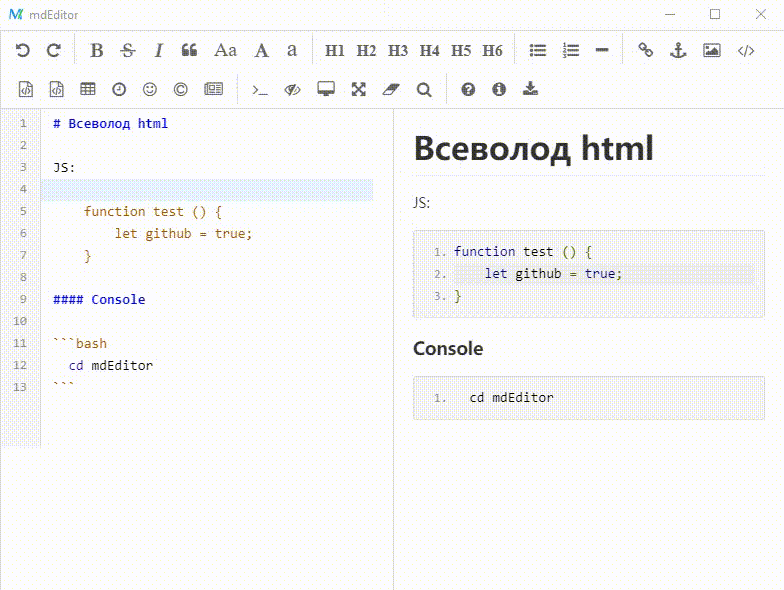The image size is (784, 590).
Task: Open the help dialog
Action: pyautogui.click(x=468, y=90)
